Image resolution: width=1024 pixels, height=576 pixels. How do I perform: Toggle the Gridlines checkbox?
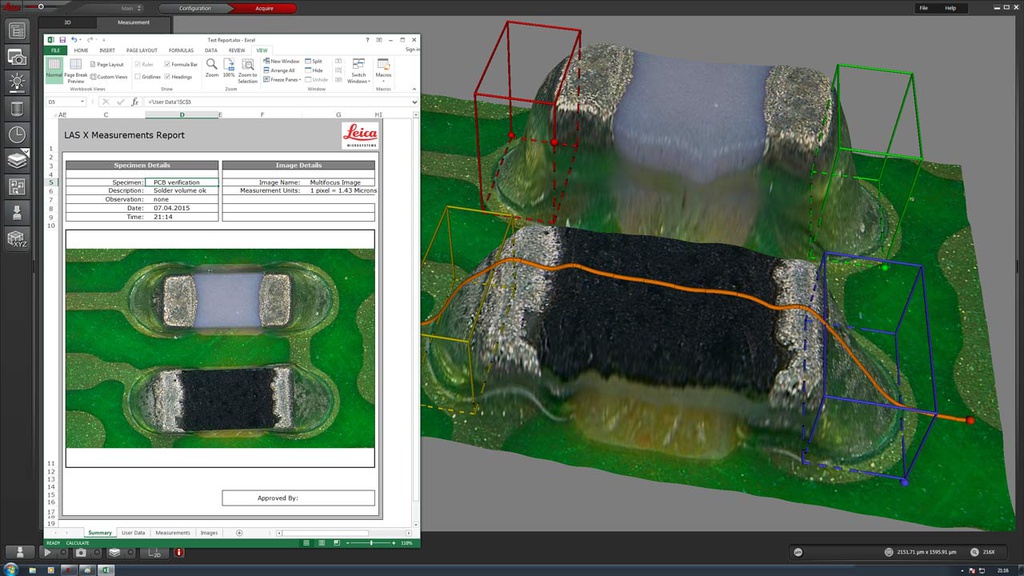[138, 76]
